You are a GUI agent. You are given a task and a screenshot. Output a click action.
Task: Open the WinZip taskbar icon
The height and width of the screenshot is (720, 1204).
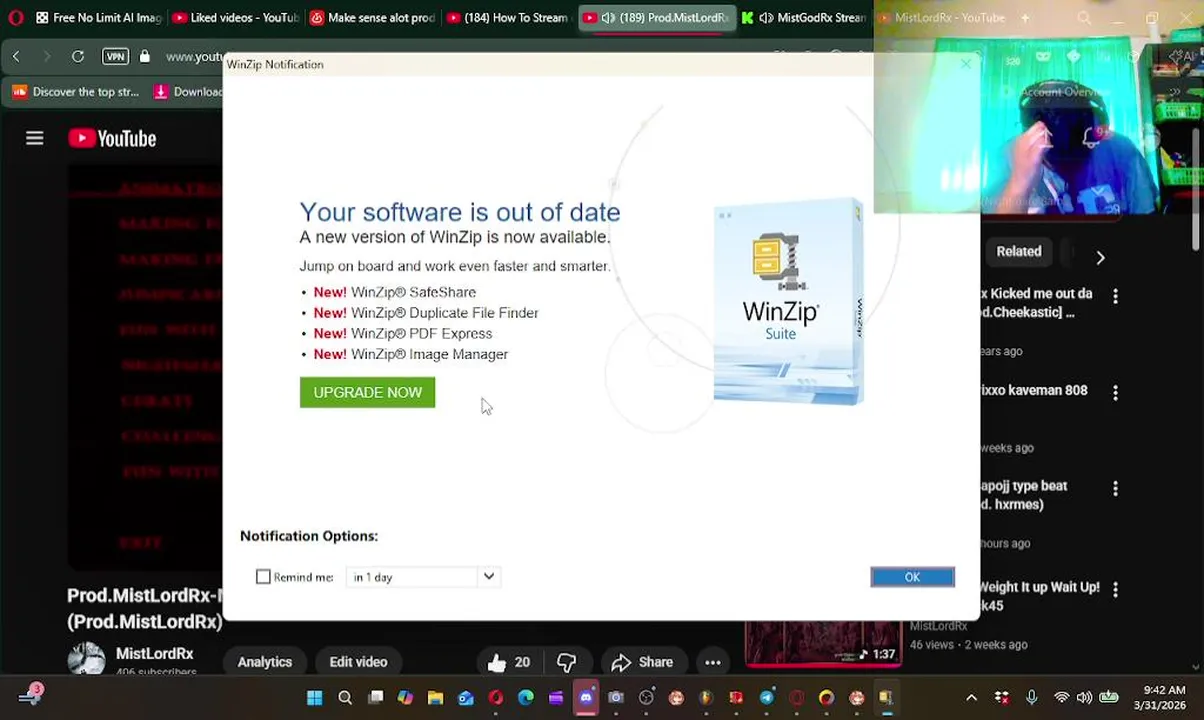(886, 698)
